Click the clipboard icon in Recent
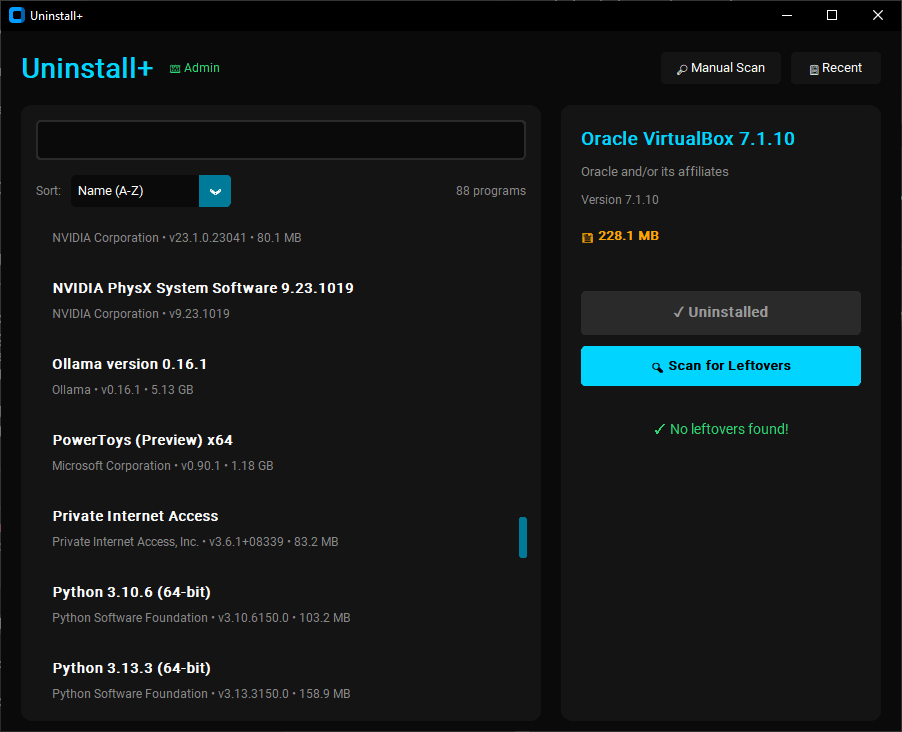The width and height of the screenshot is (902, 732). coord(814,69)
